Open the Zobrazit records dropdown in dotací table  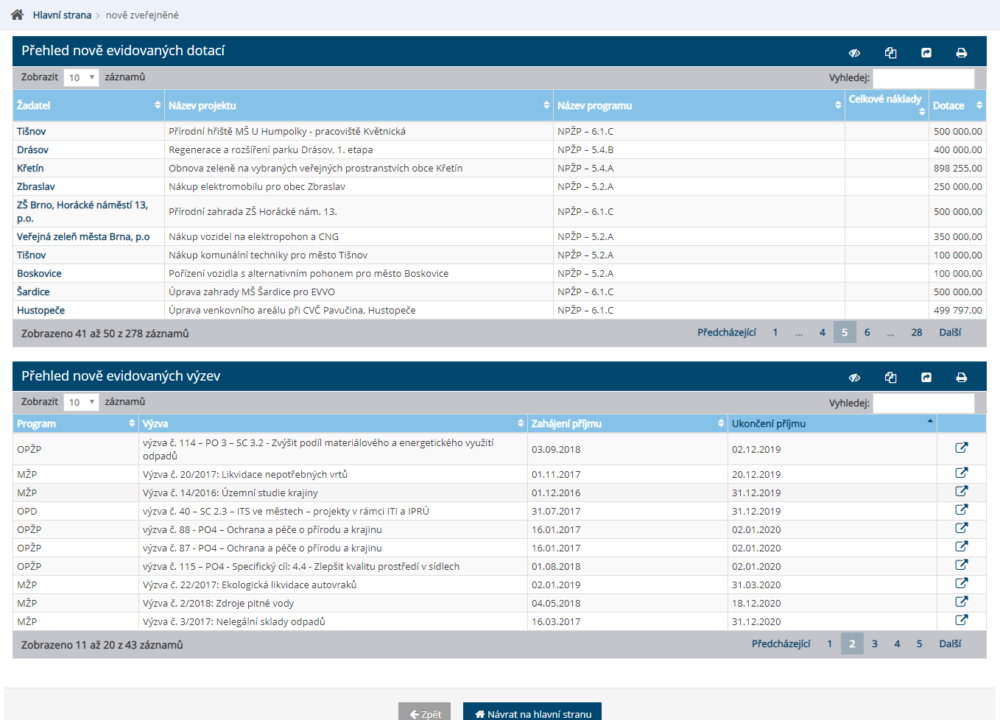tap(81, 77)
